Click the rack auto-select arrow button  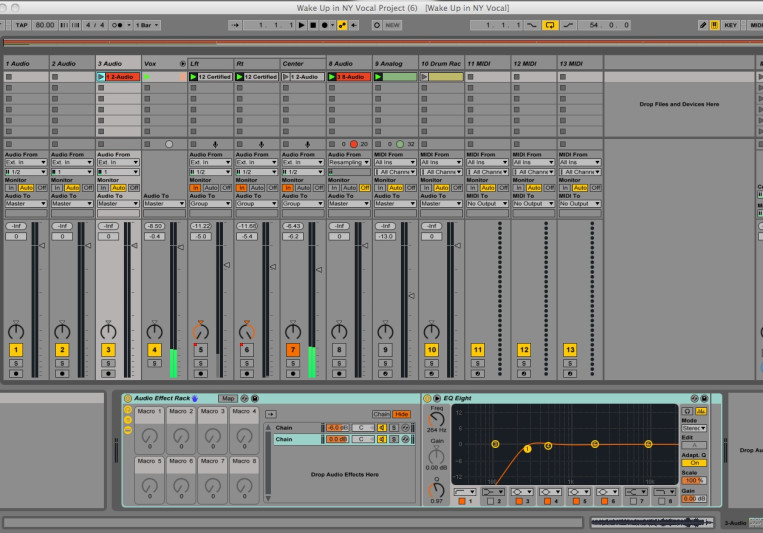point(271,414)
